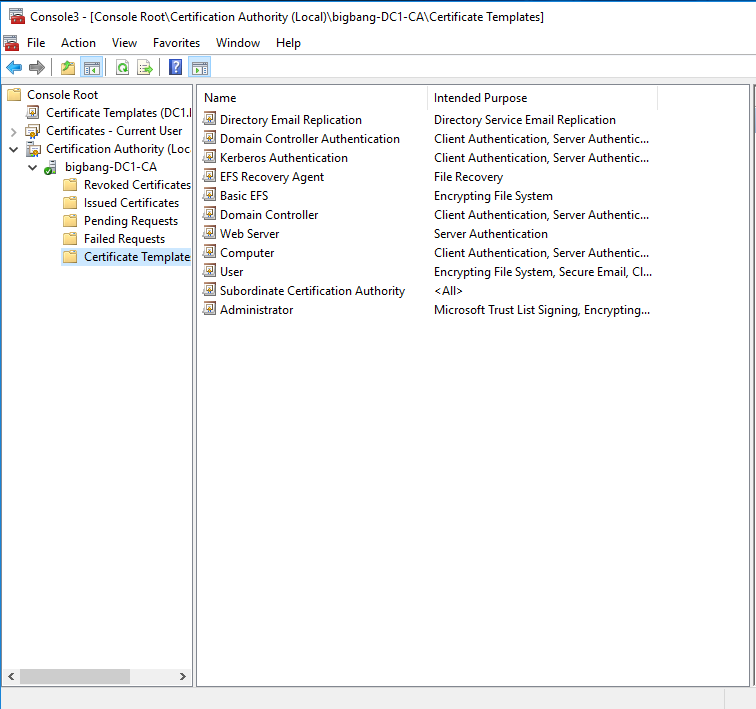Sort by the Intended Purpose column header
Image resolution: width=756 pixels, height=709 pixels.
tap(542, 98)
